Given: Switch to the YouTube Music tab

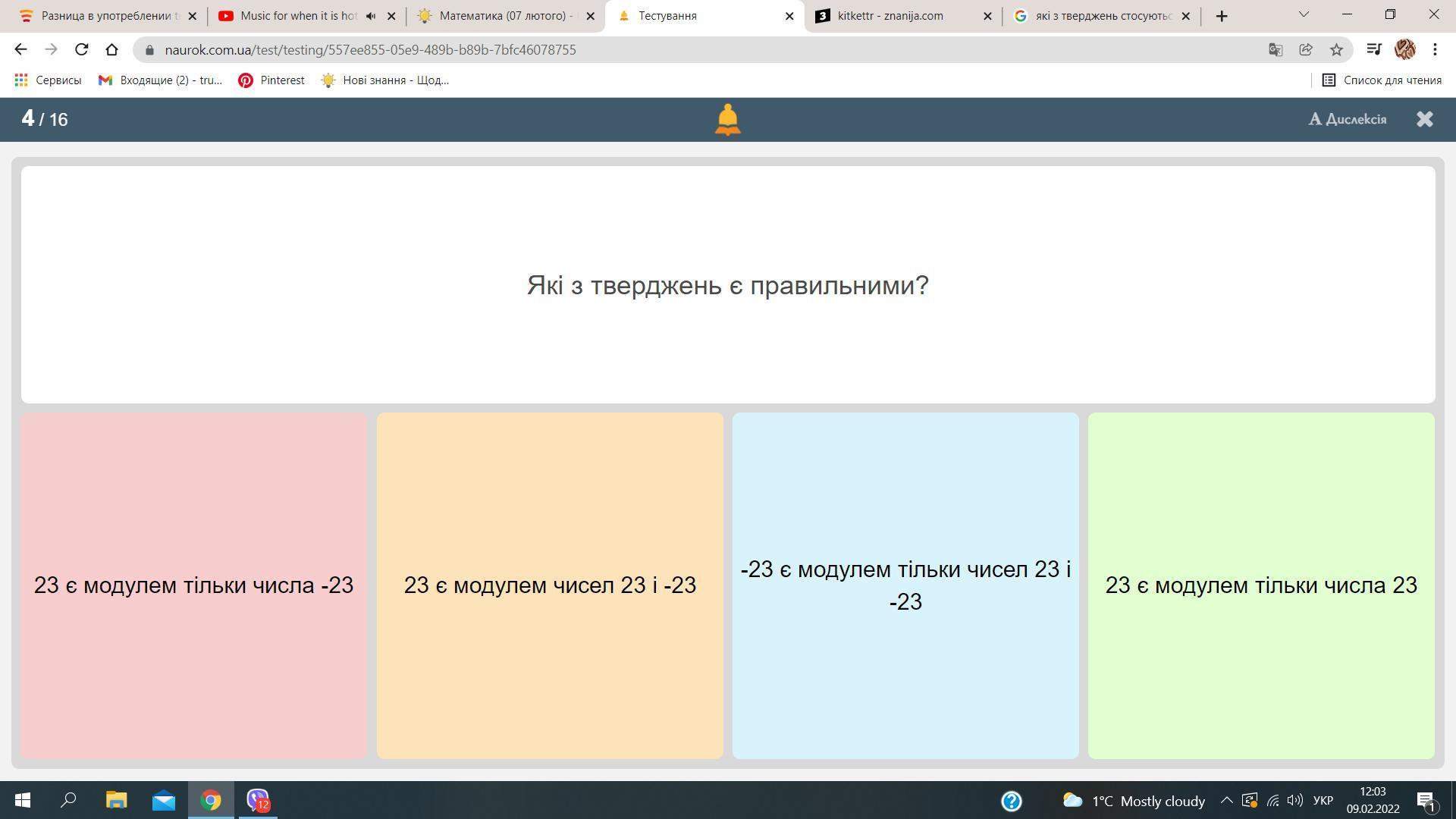Looking at the screenshot, I should (x=297, y=15).
